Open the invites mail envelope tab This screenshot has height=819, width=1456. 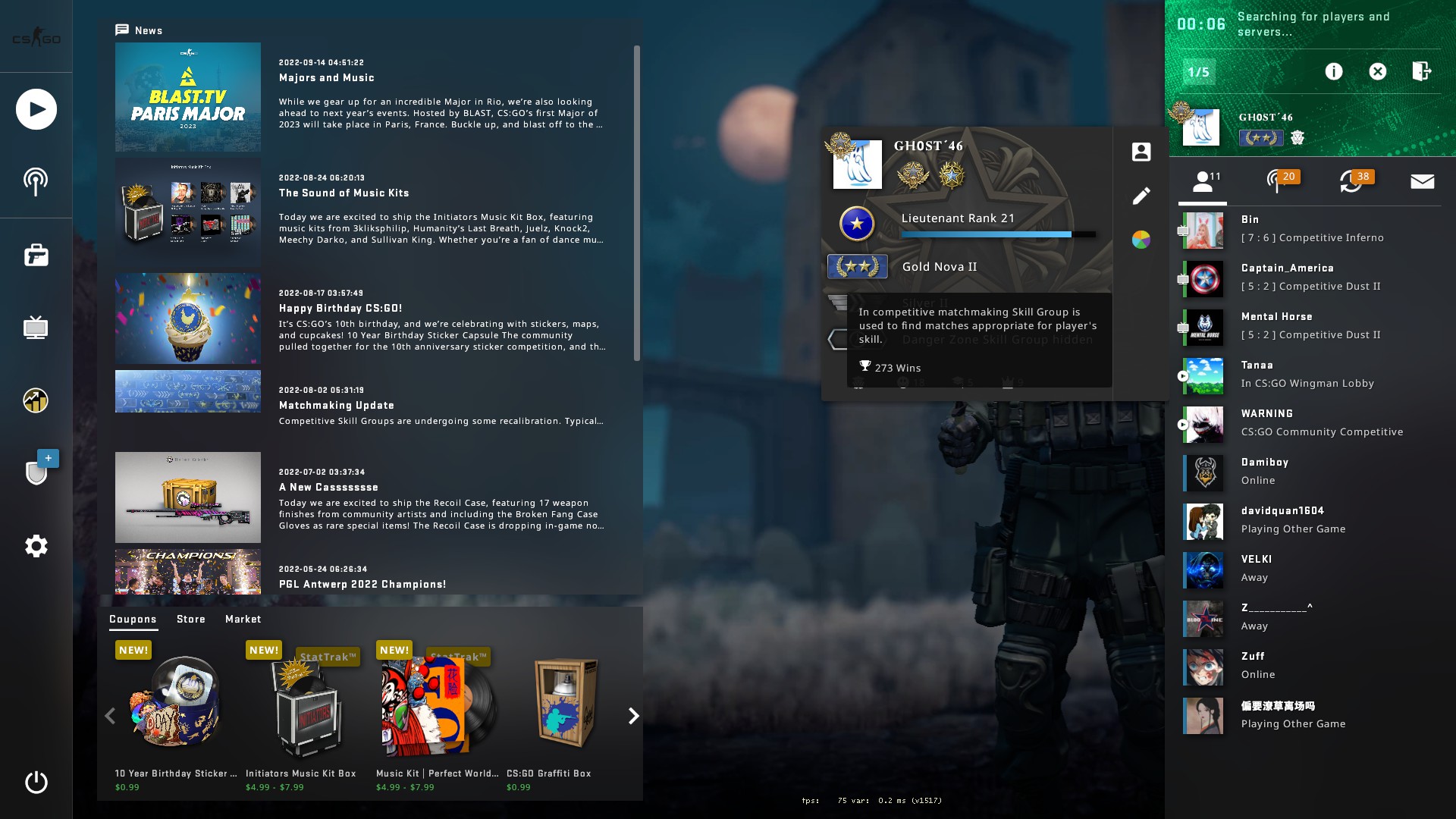[x=1422, y=181]
